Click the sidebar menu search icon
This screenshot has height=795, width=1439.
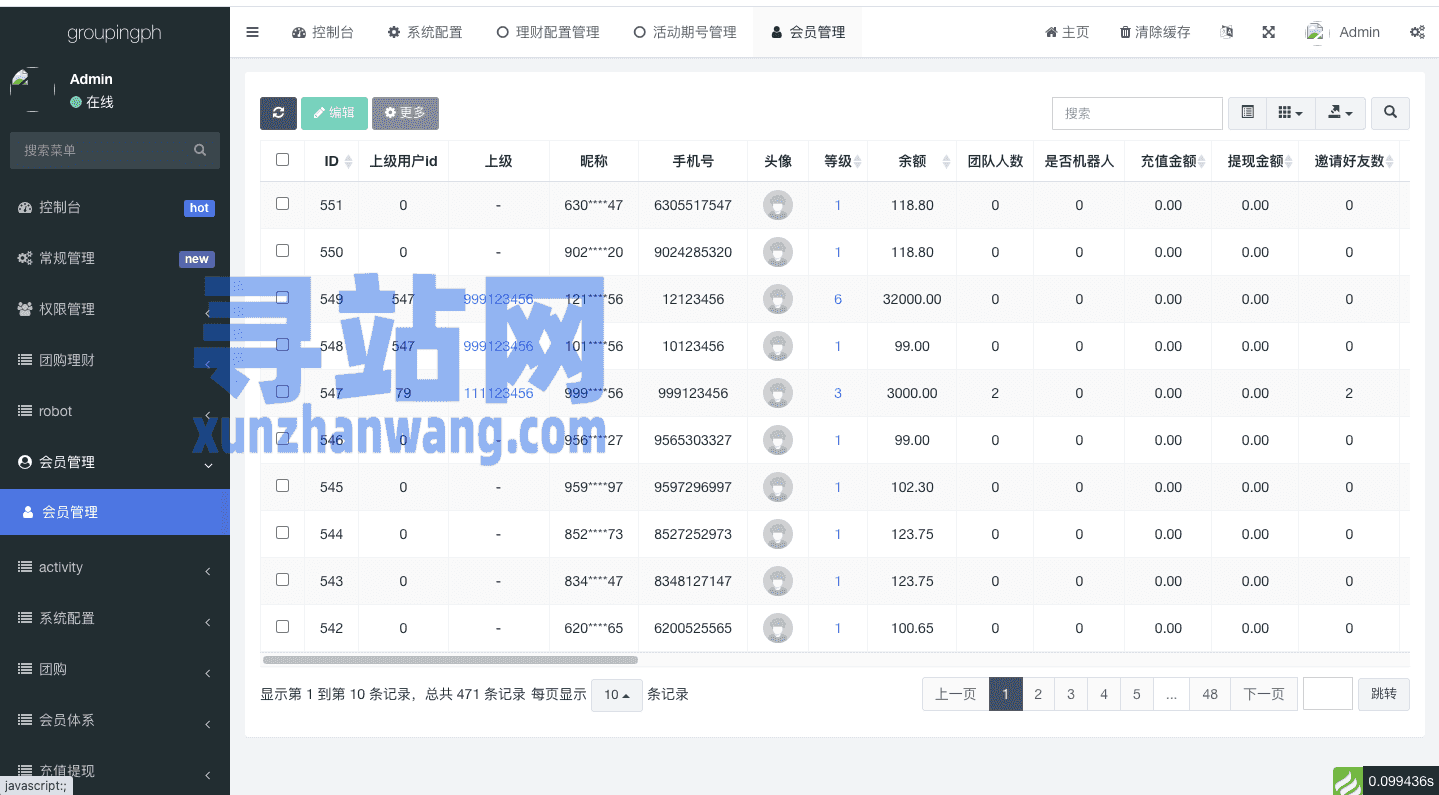pos(200,150)
